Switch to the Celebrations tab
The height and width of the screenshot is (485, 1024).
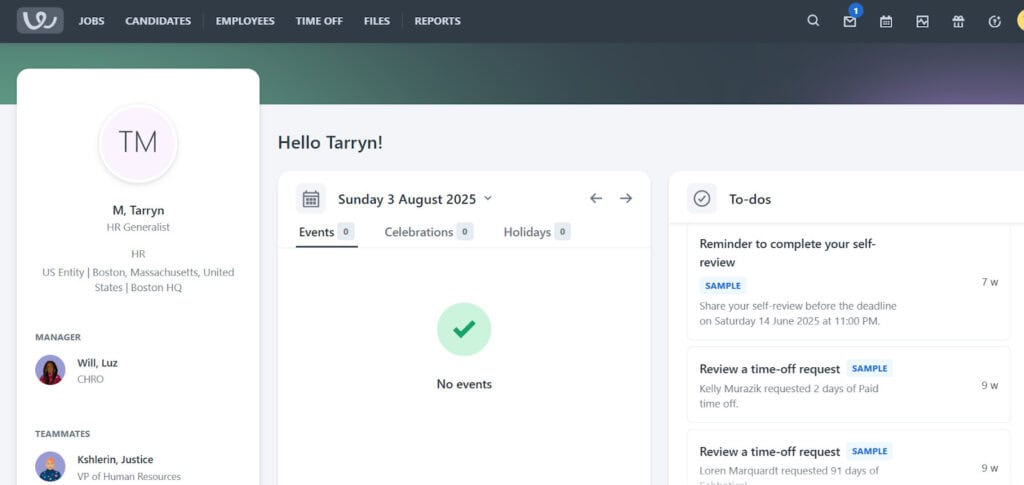428,232
